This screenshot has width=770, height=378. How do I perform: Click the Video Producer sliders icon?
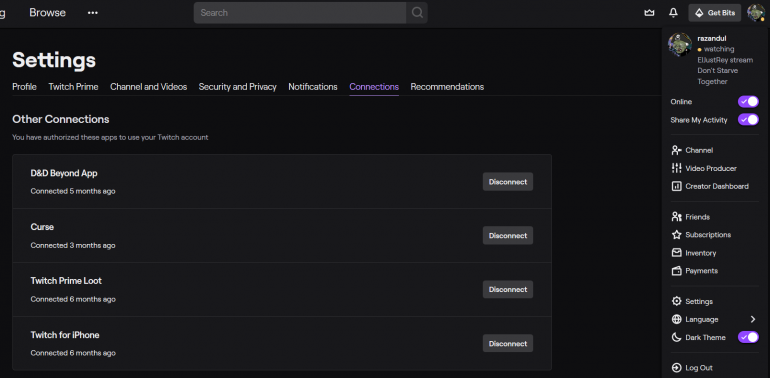677,168
